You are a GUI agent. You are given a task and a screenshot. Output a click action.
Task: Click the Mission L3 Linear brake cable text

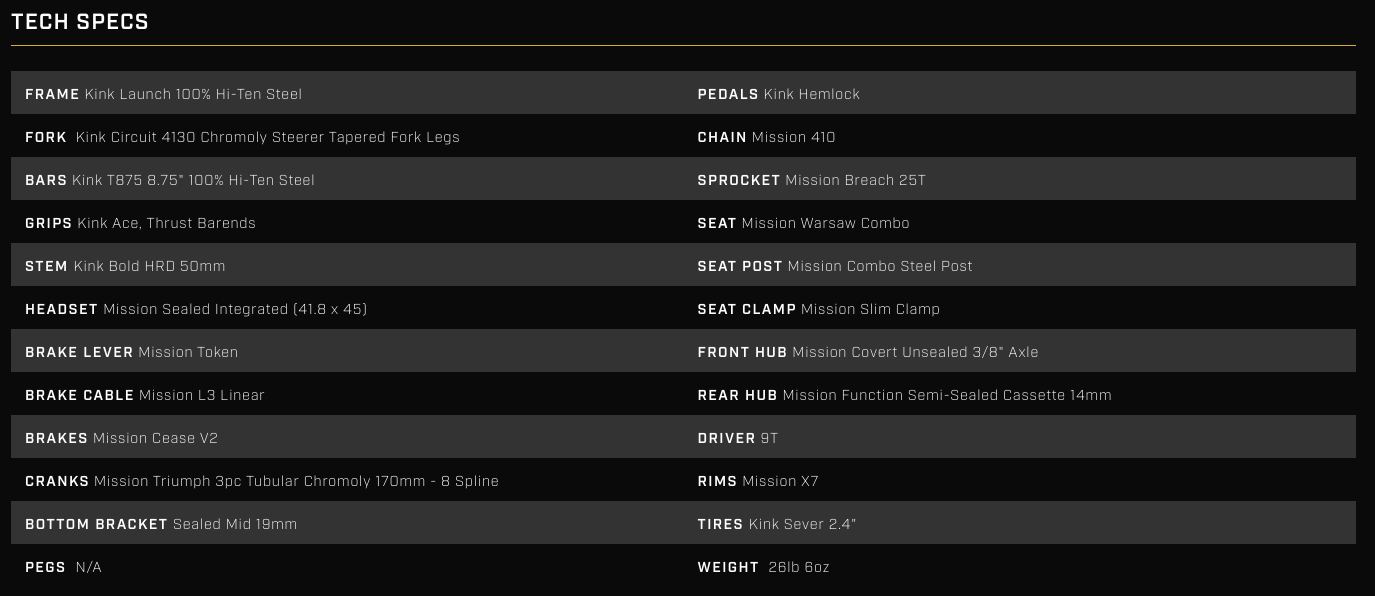pyautogui.click(x=202, y=395)
